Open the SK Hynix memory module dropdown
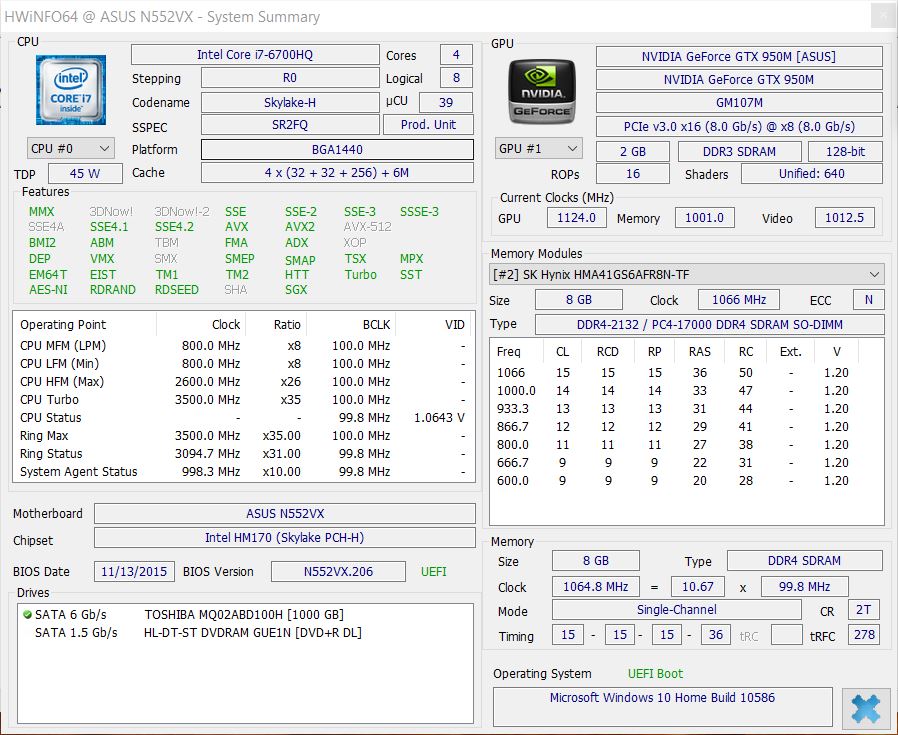This screenshot has width=898, height=735. pos(687,274)
